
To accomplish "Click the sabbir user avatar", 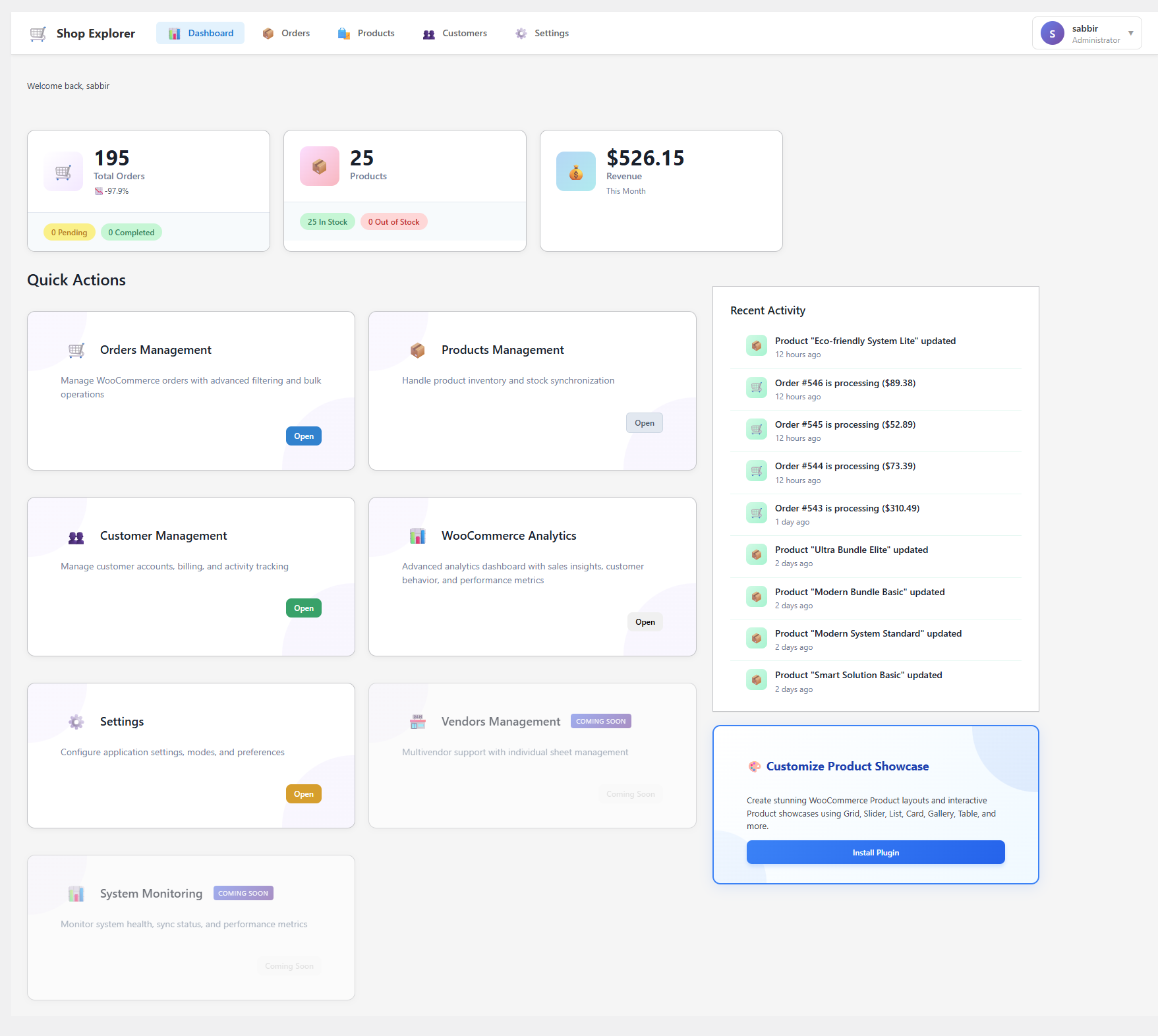I will point(1053,34).
